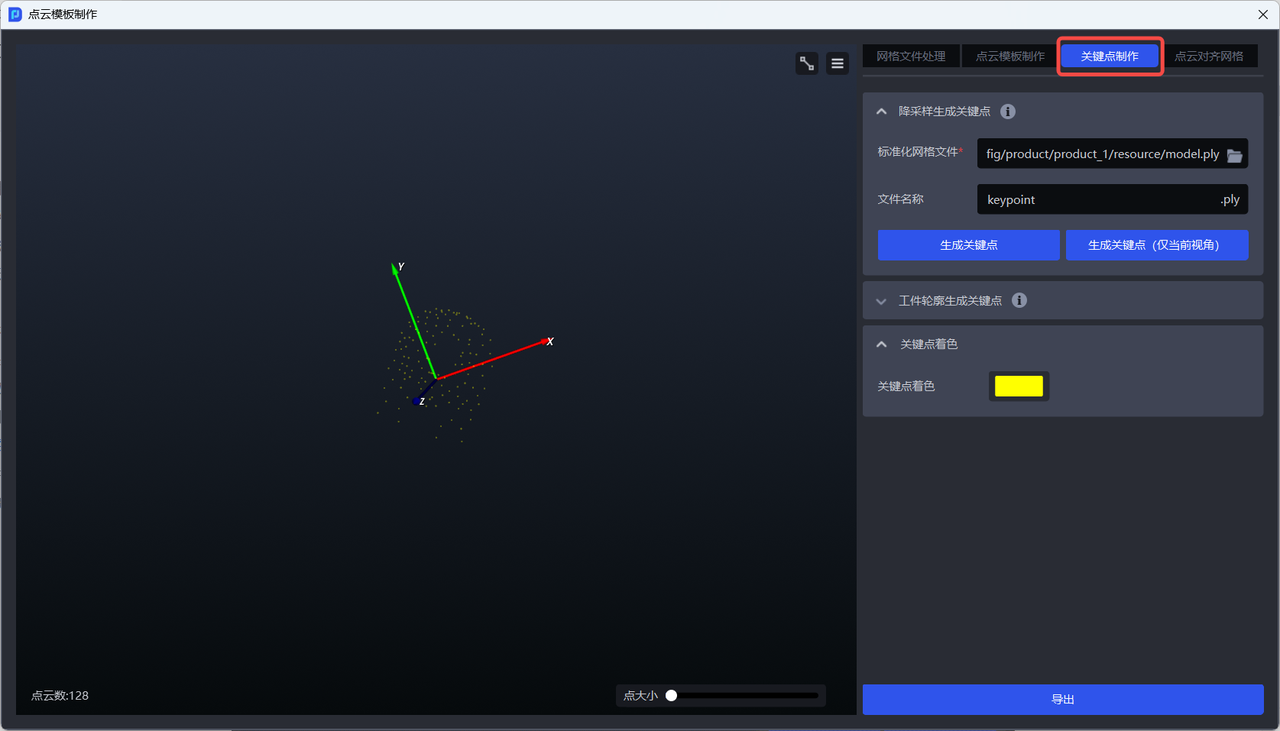Click the info icon beside 工件轮廓生成关键点
Screen dimensions: 1280x731
click(x=1019, y=300)
